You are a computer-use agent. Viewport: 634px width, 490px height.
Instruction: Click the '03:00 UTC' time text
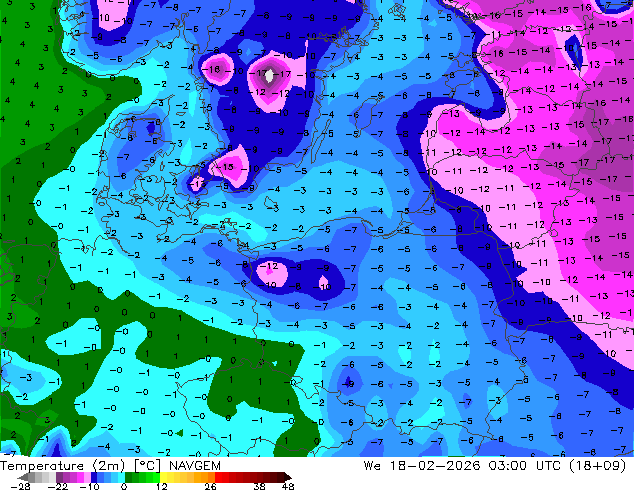click(x=527, y=466)
